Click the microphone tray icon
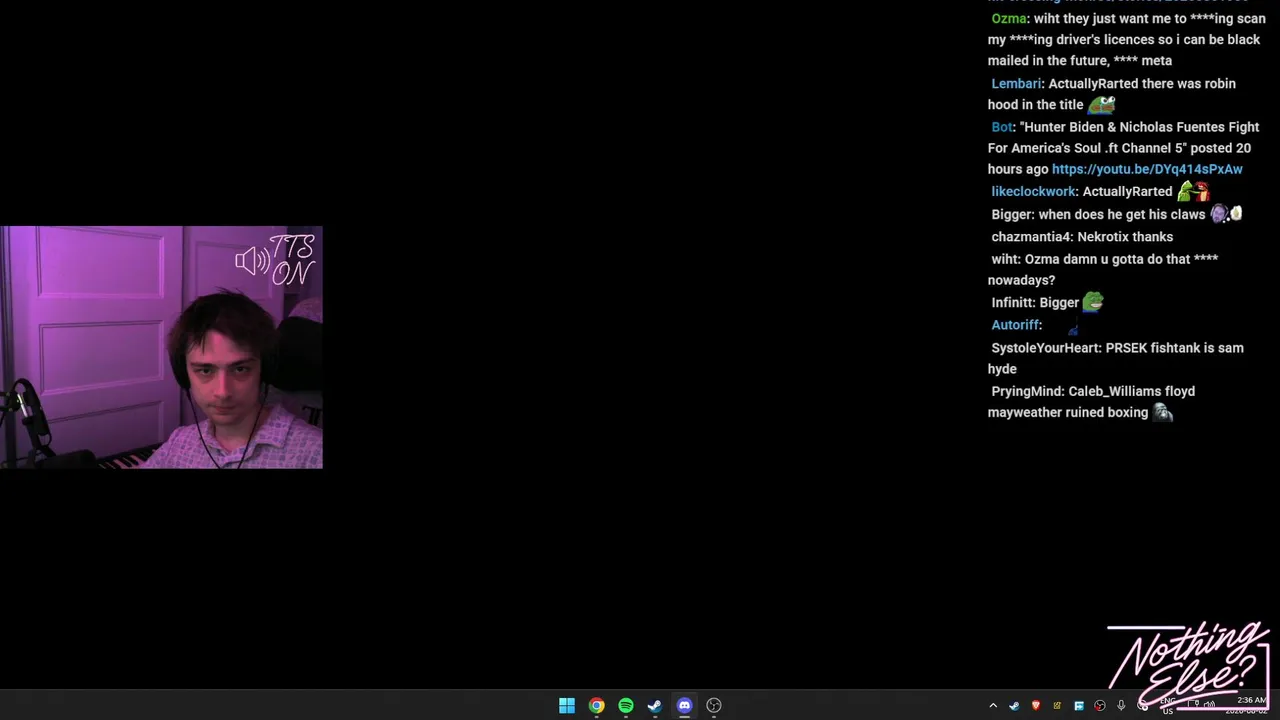The width and height of the screenshot is (1280, 720). tap(1121, 706)
